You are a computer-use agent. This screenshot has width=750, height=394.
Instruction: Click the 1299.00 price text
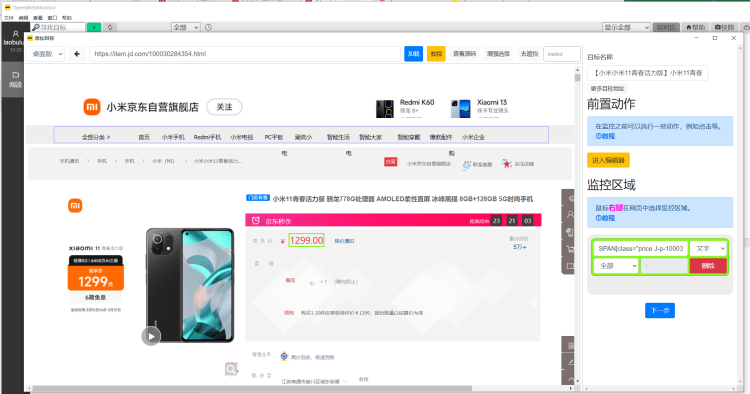pyautogui.click(x=307, y=241)
